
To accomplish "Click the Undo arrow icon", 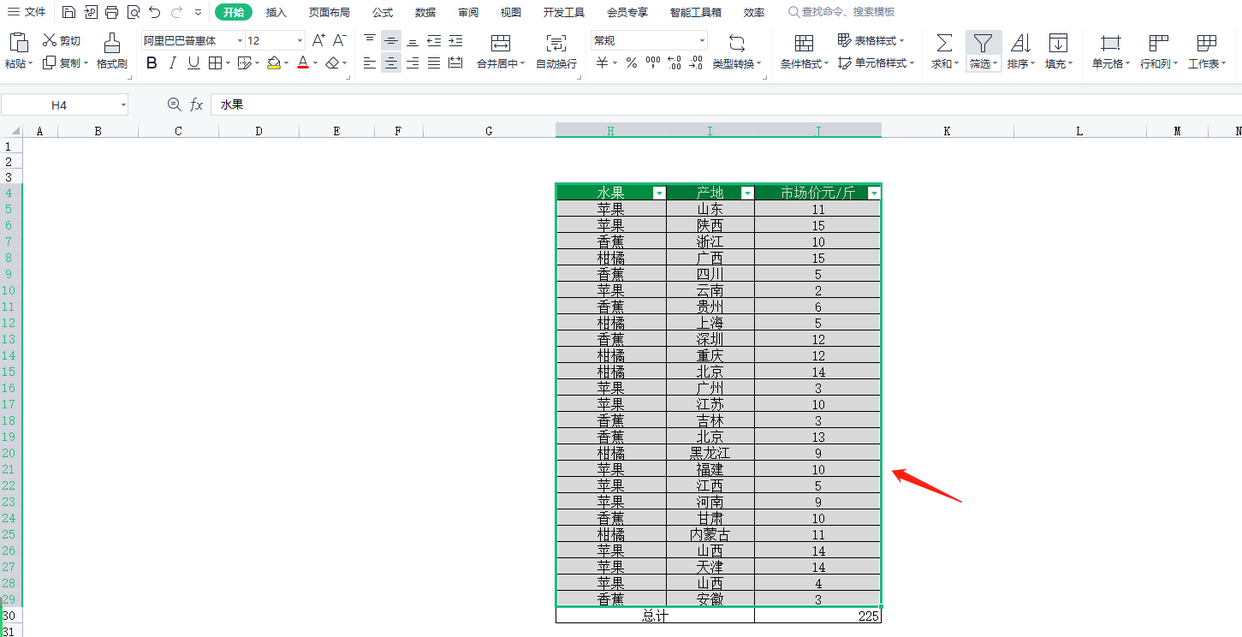I will pos(154,12).
